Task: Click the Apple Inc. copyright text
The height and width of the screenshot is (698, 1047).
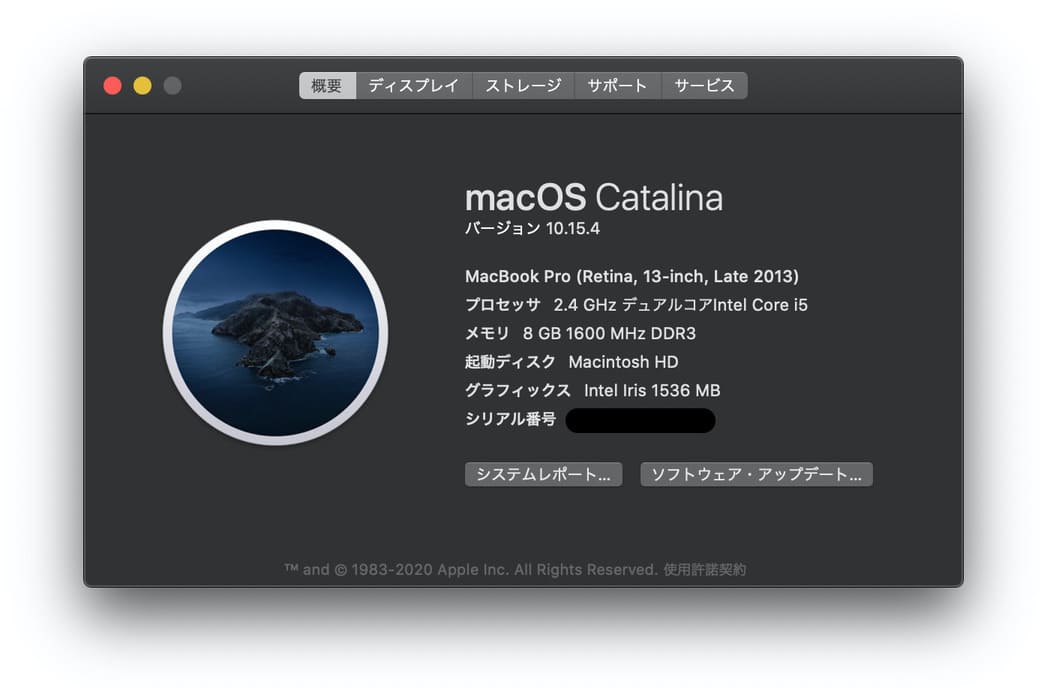Action: click(x=471, y=570)
